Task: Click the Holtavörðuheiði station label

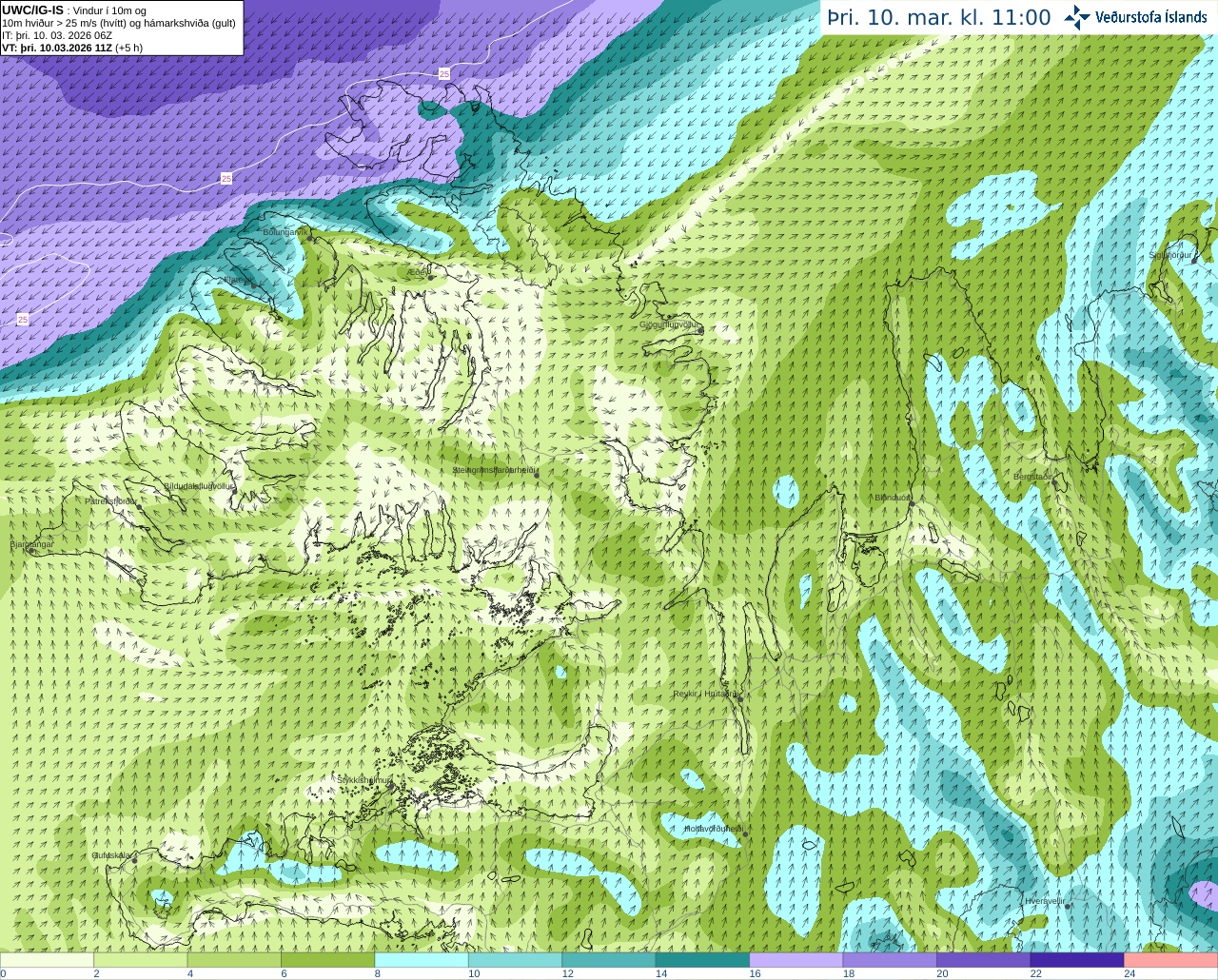Action: 714,829
